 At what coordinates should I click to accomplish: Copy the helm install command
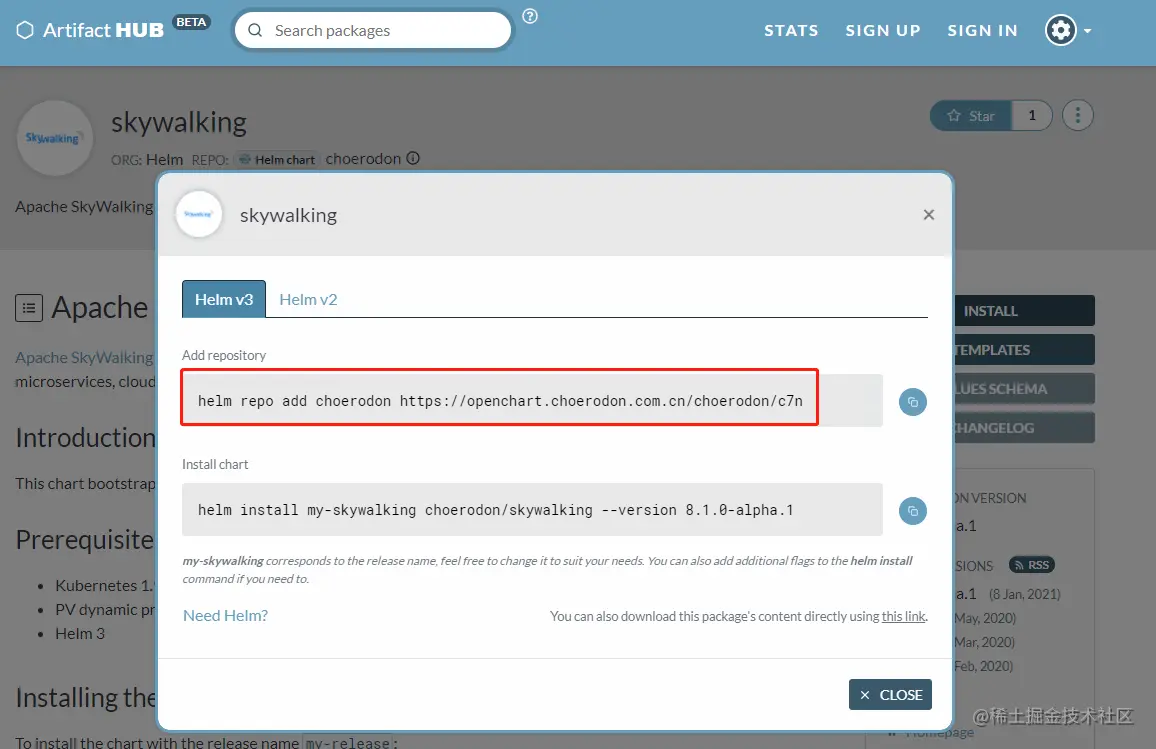click(913, 511)
